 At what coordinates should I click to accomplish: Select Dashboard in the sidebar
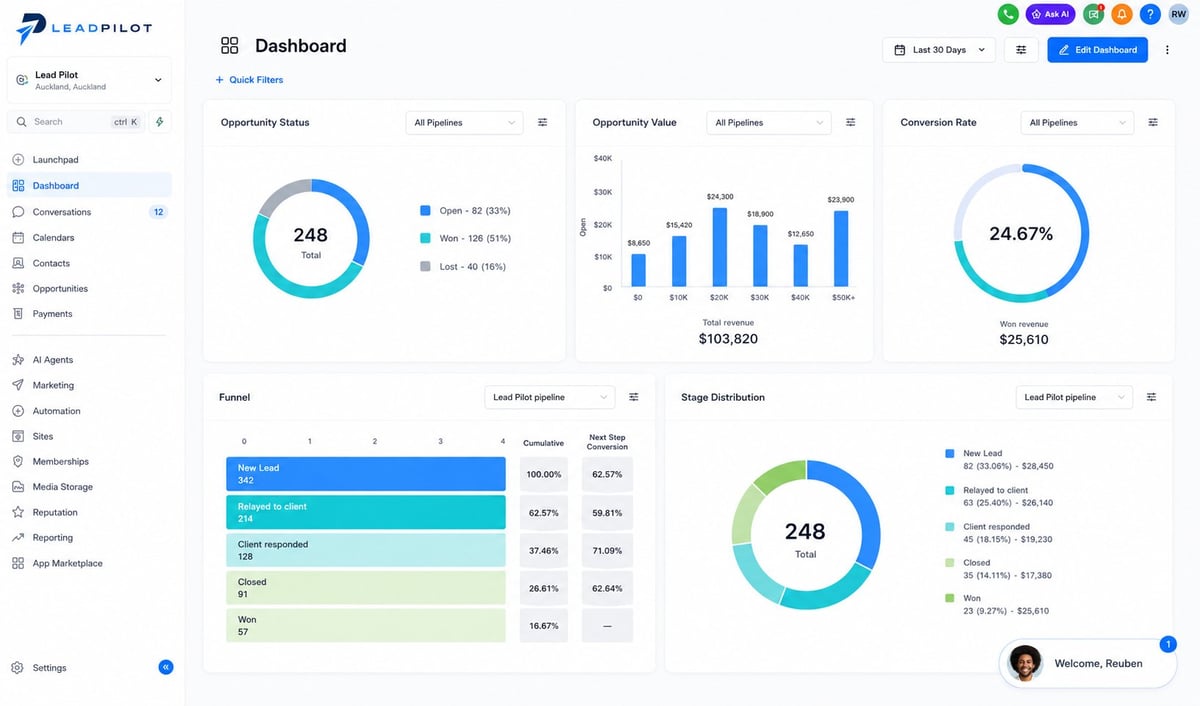point(89,186)
